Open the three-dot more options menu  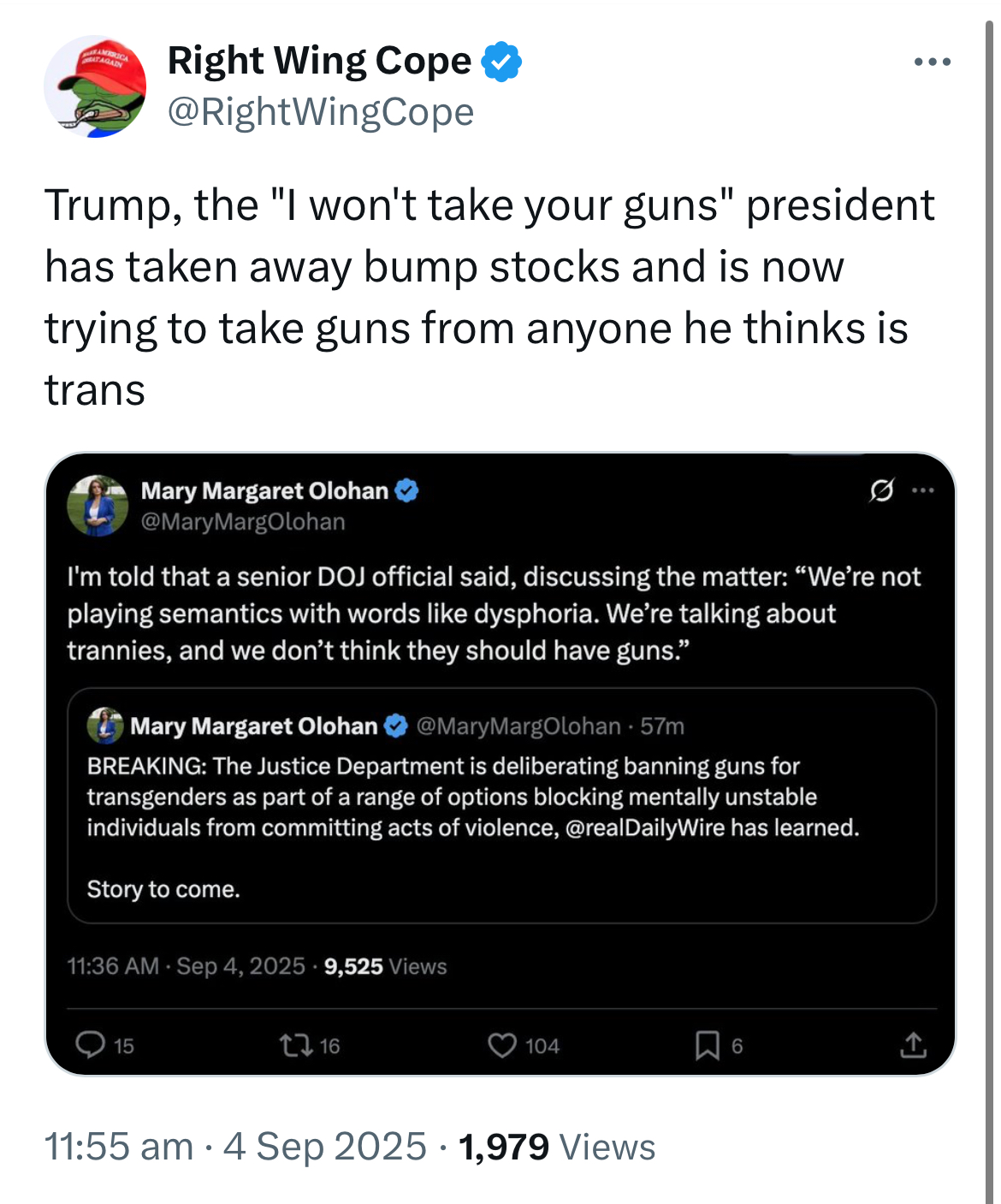(932, 62)
